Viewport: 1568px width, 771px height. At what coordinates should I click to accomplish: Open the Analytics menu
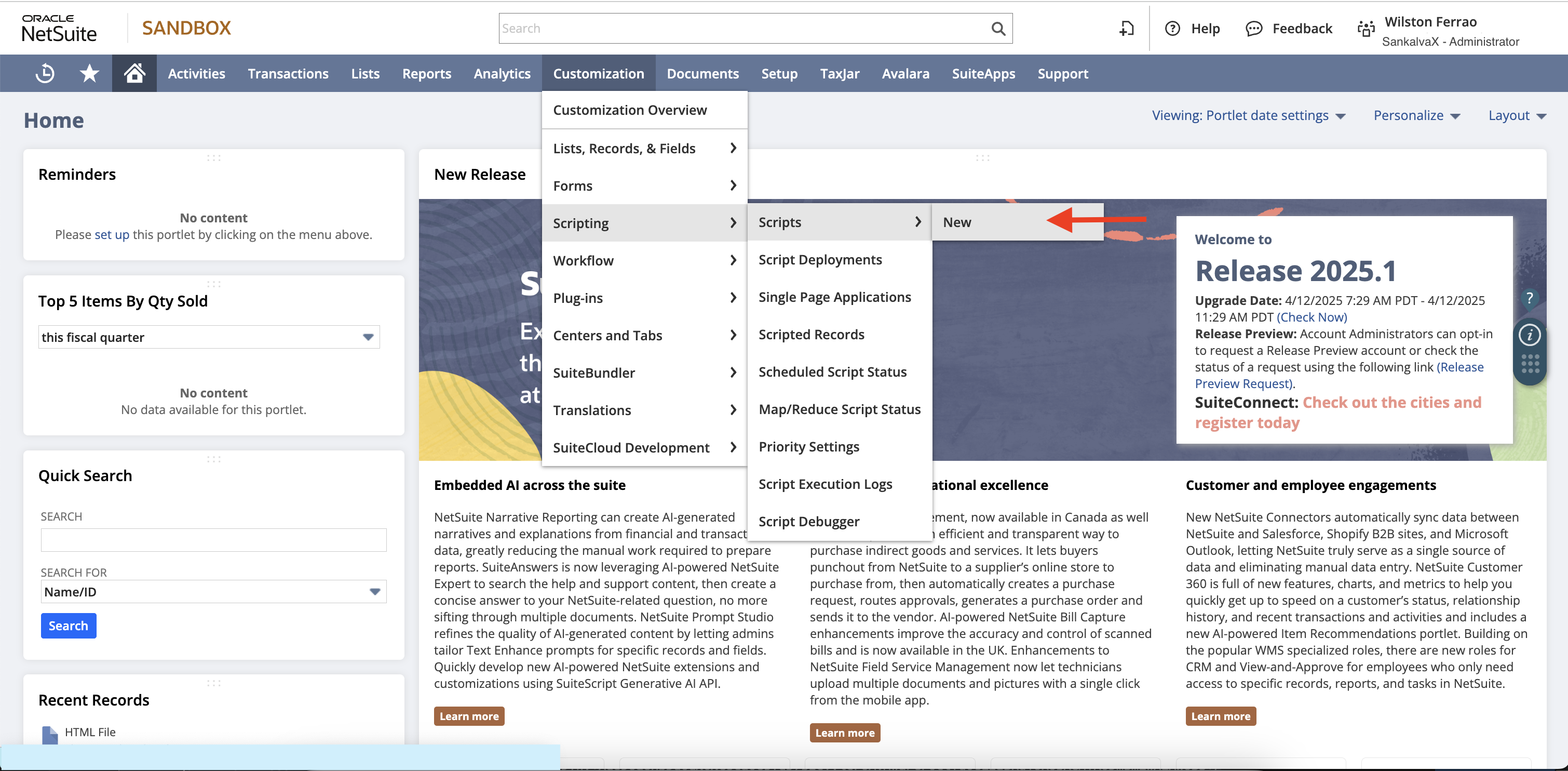(502, 73)
